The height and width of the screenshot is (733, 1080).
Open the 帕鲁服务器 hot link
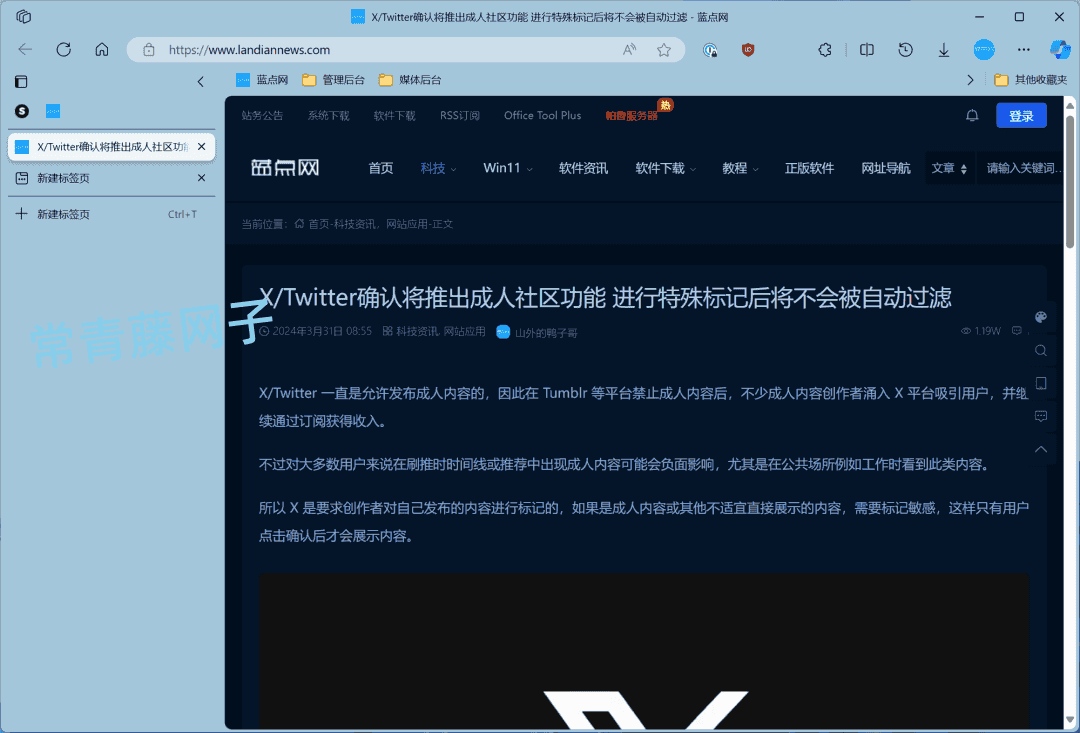pyautogui.click(x=632, y=116)
